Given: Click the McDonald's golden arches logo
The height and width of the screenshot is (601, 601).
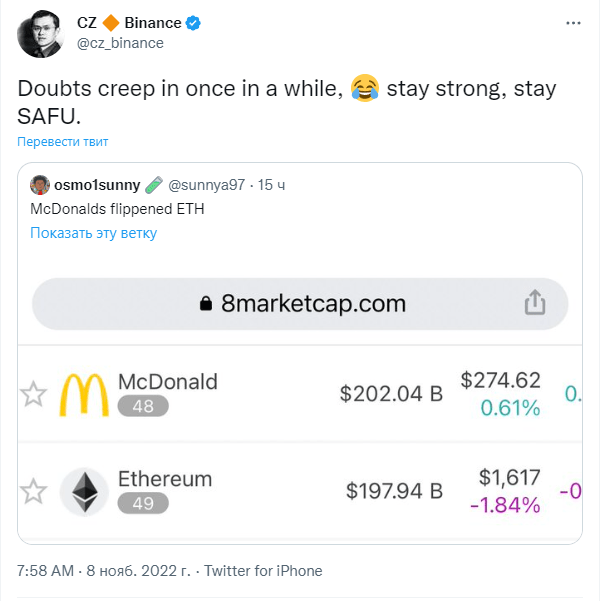Looking at the screenshot, I should click(x=84, y=394).
